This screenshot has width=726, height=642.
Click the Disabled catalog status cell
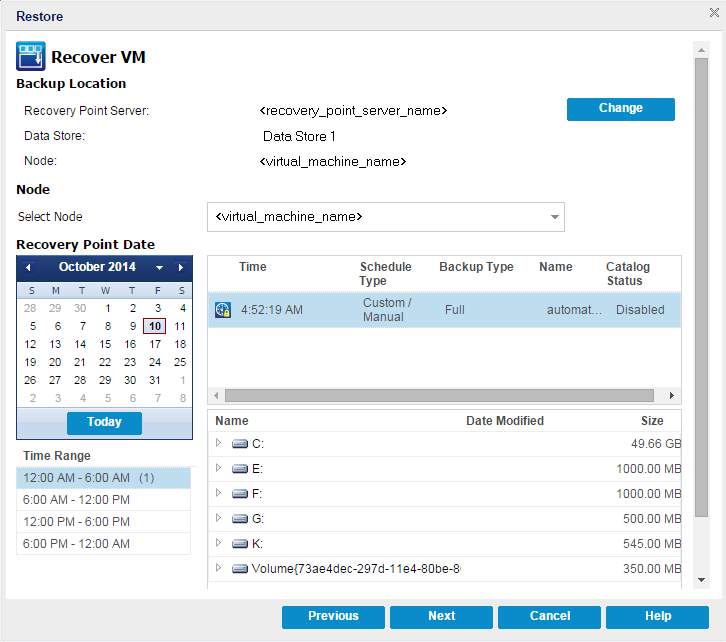click(640, 310)
